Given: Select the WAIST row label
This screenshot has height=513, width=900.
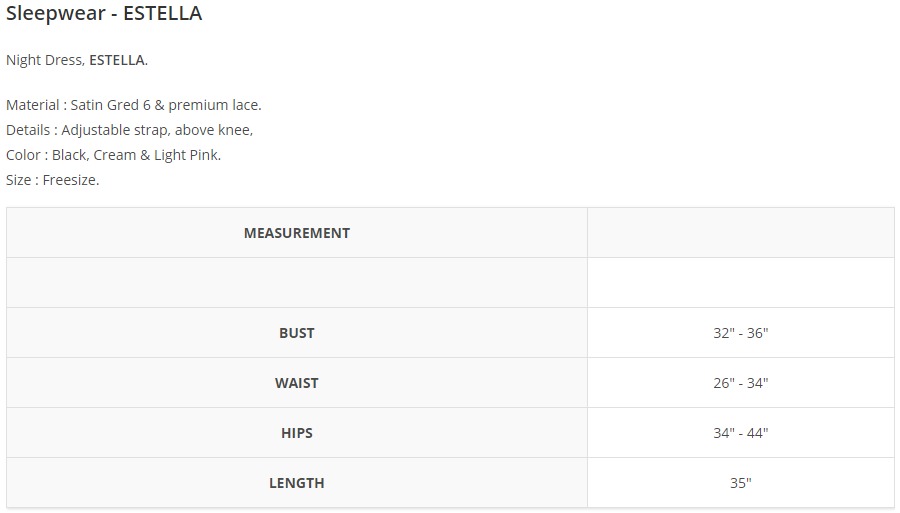Looking at the screenshot, I should coord(297,383).
